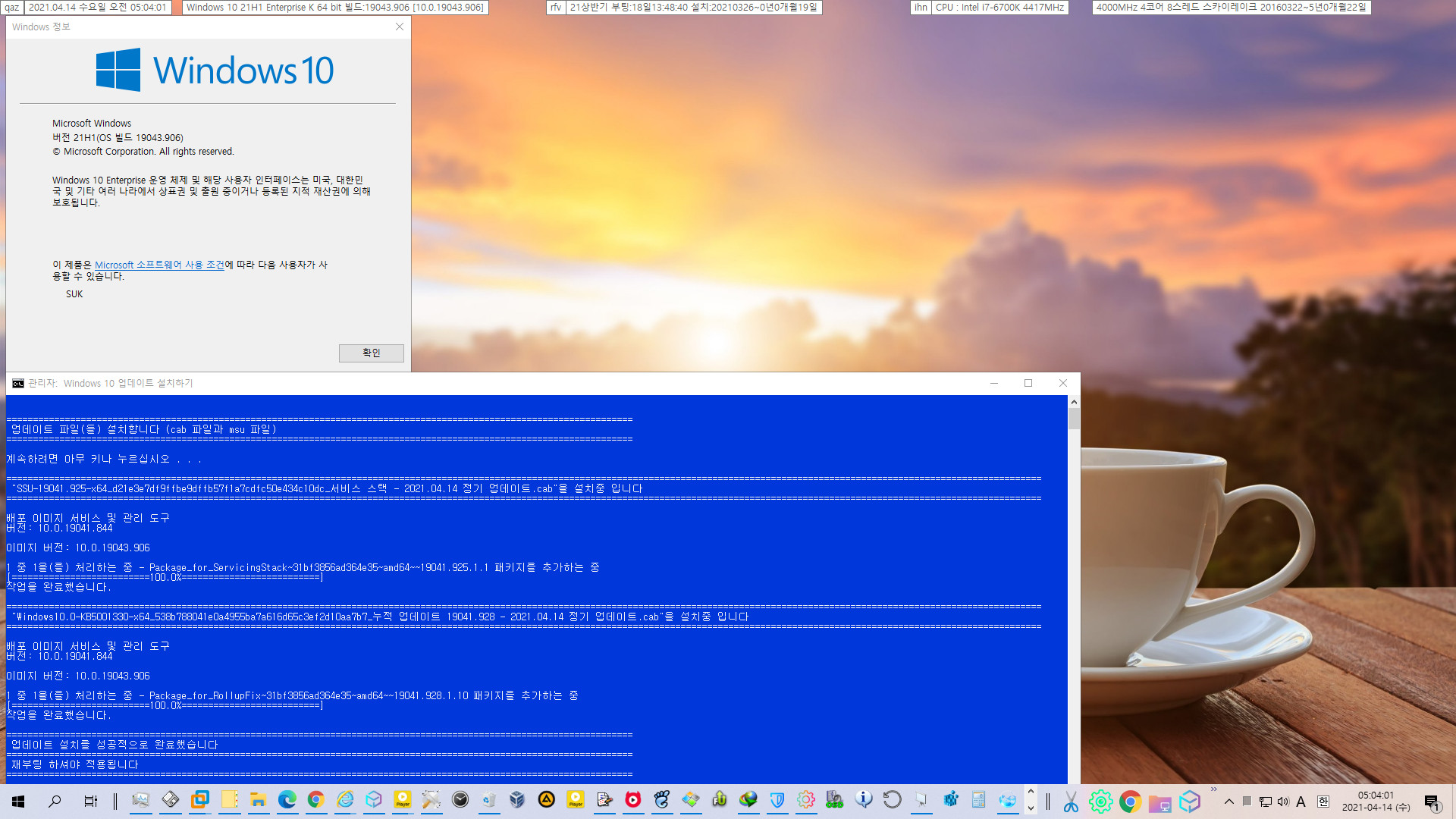Click the 확인 button in Windows 정보 dialog

click(371, 353)
